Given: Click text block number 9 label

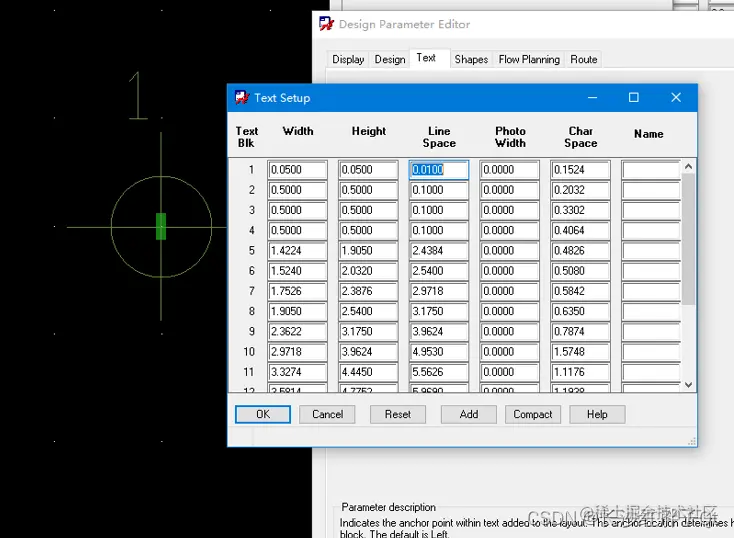Looking at the screenshot, I should [x=251, y=332].
